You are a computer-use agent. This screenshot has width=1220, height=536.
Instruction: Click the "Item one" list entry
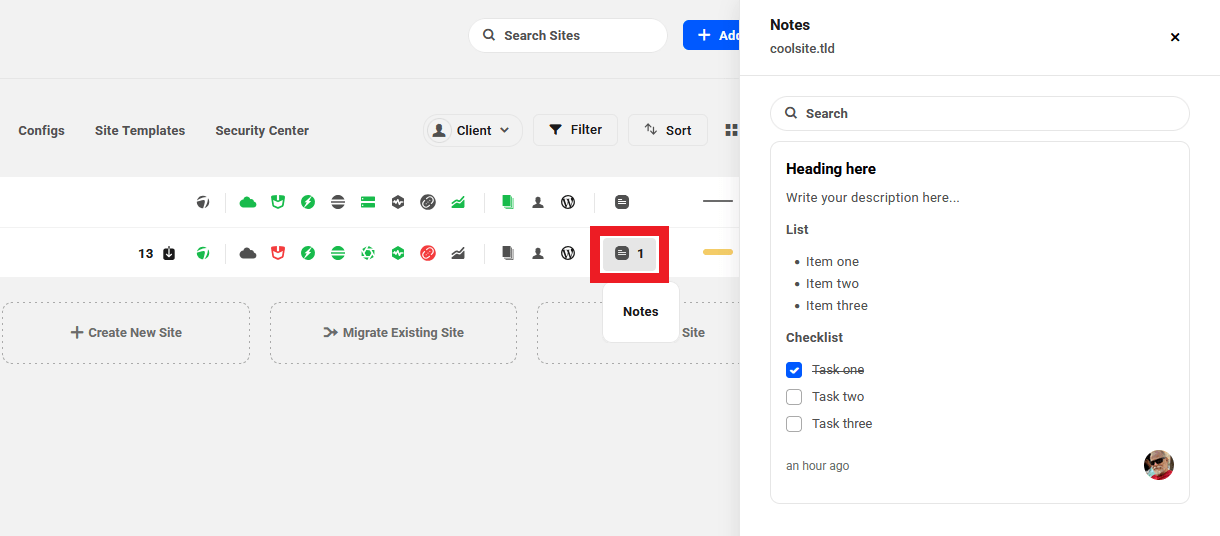832,262
